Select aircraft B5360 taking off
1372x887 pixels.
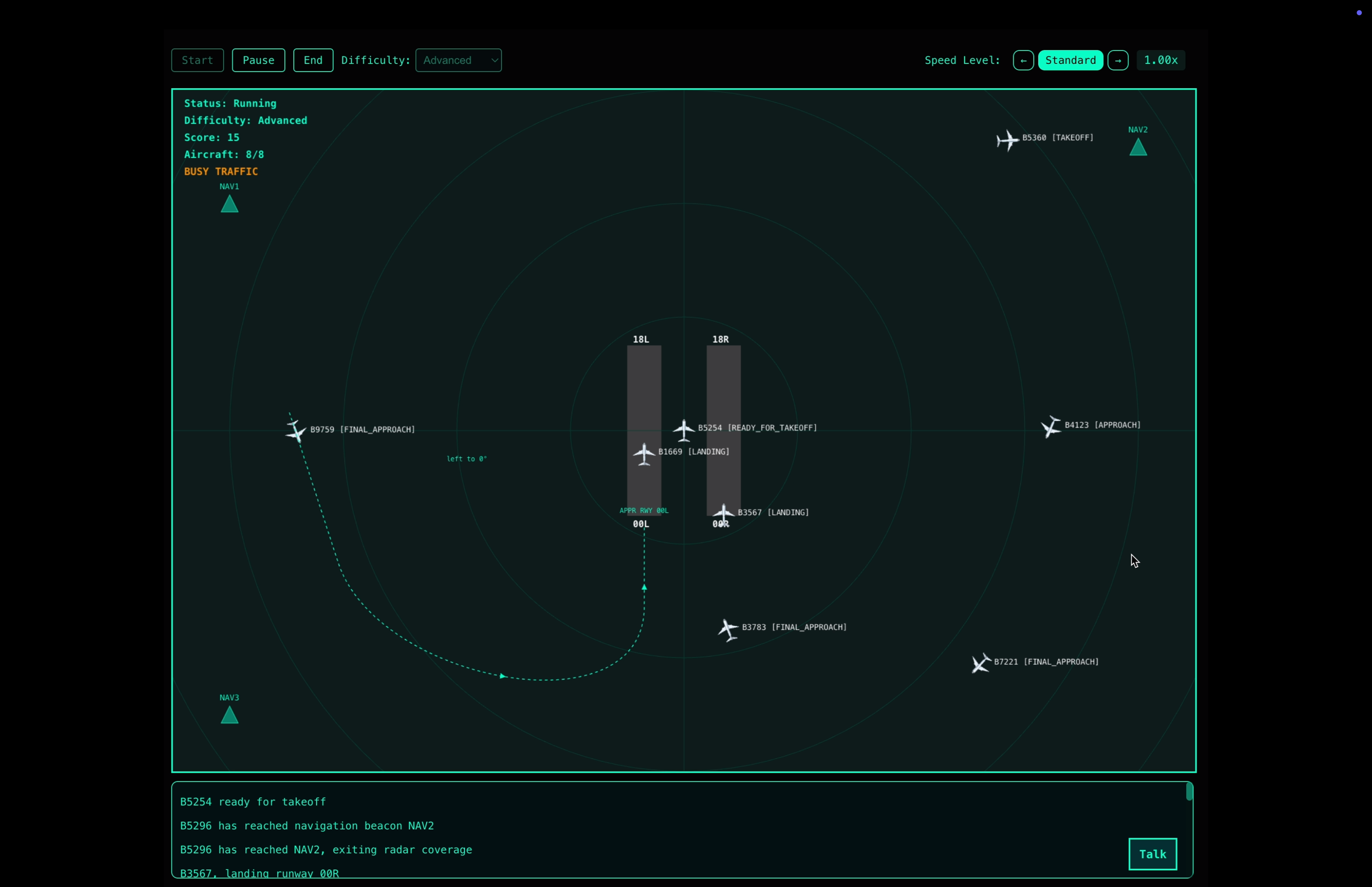tap(1008, 140)
